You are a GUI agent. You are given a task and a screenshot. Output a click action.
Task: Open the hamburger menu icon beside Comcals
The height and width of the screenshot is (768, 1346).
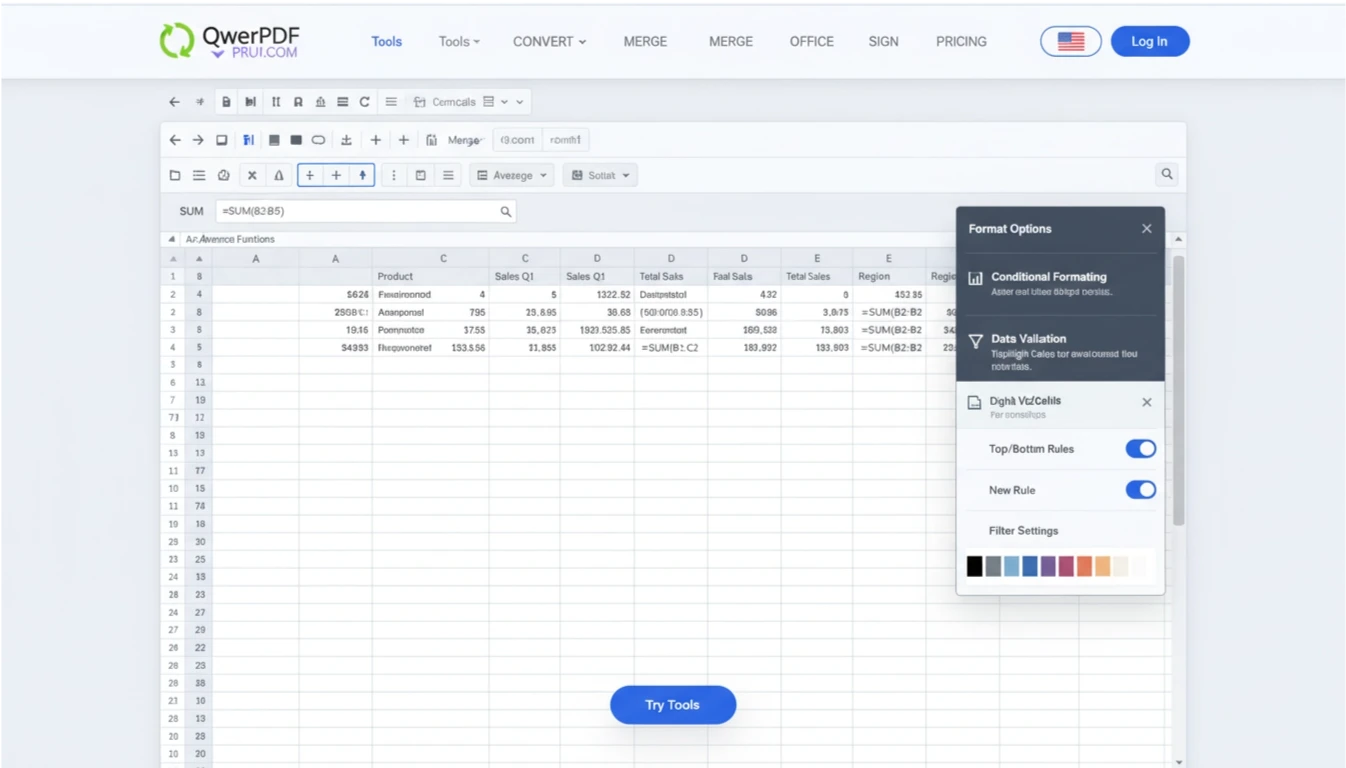pos(391,102)
